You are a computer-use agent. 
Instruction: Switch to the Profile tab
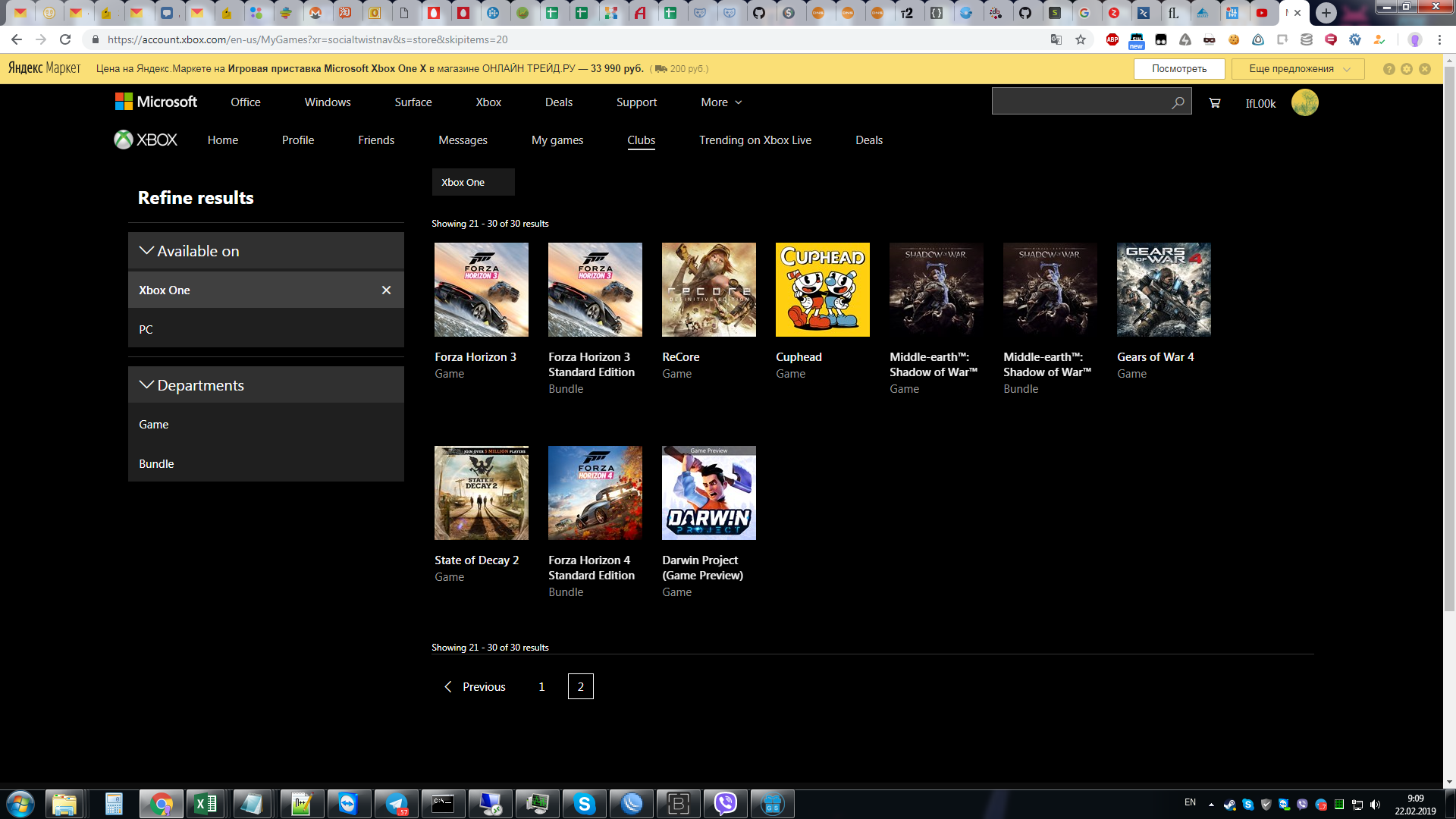coord(298,140)
